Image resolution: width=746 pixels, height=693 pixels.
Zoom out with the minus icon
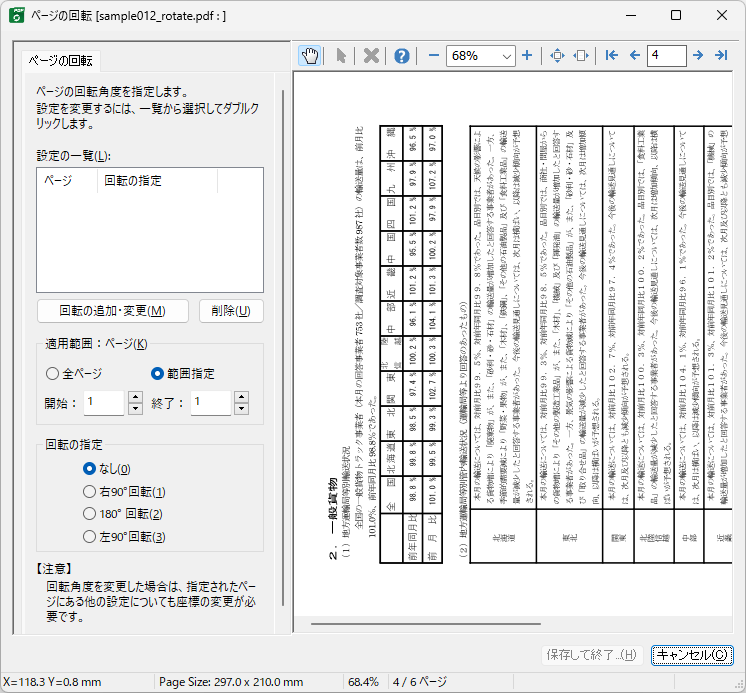tap(433, 56)
